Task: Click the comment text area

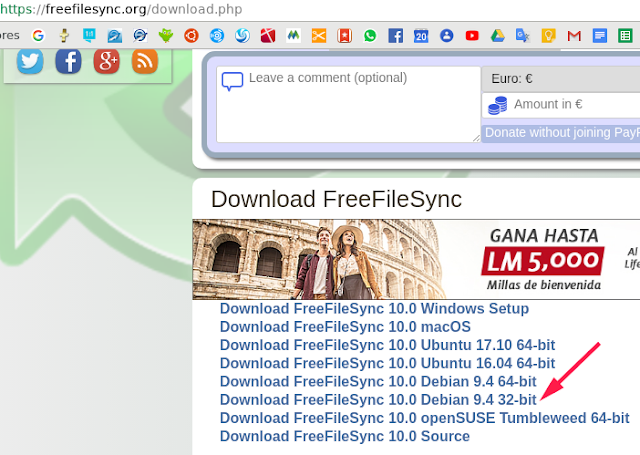Action: [349, 104]
